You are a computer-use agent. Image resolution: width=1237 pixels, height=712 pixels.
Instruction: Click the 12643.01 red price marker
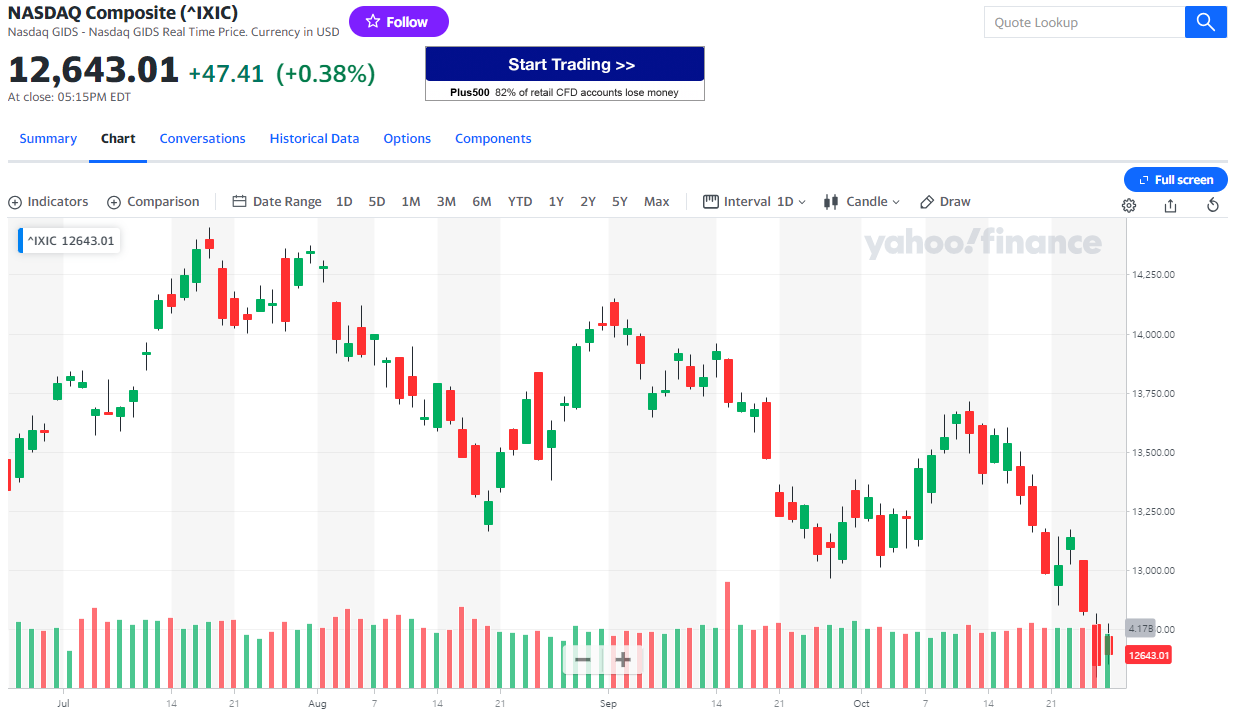click(1149, 656)
